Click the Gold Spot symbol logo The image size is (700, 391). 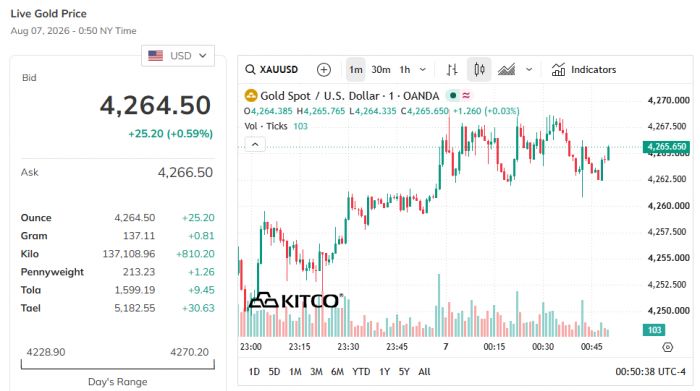click(251, 96)
